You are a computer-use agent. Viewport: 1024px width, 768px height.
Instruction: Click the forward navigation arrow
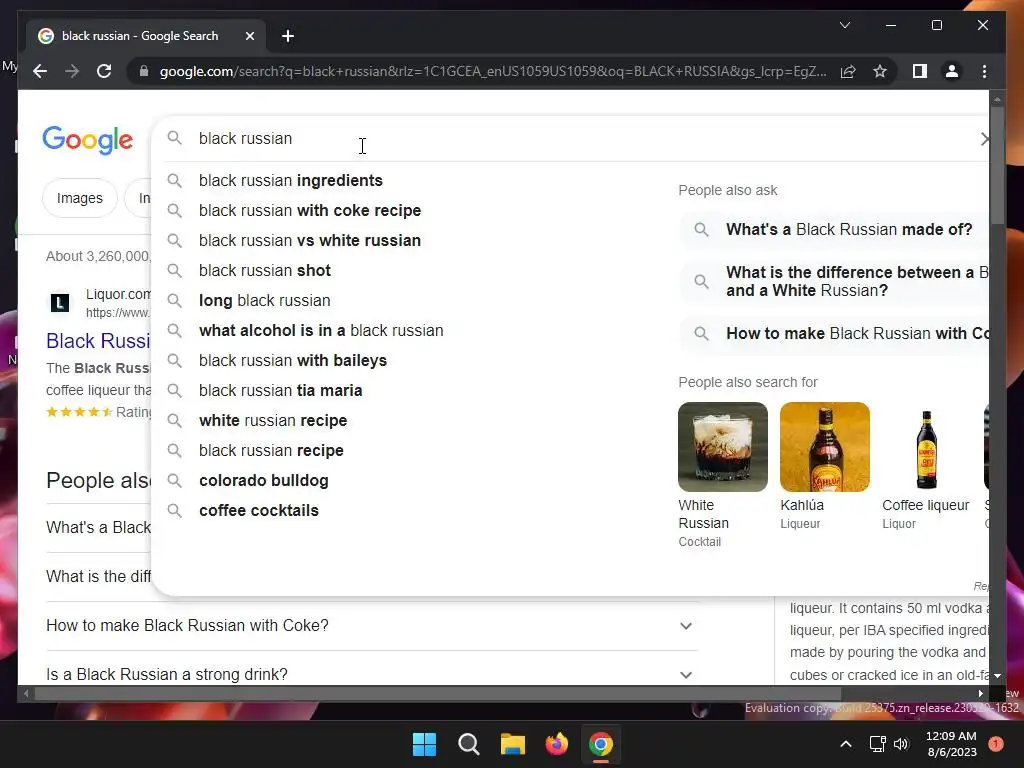[x=72, y=71]
